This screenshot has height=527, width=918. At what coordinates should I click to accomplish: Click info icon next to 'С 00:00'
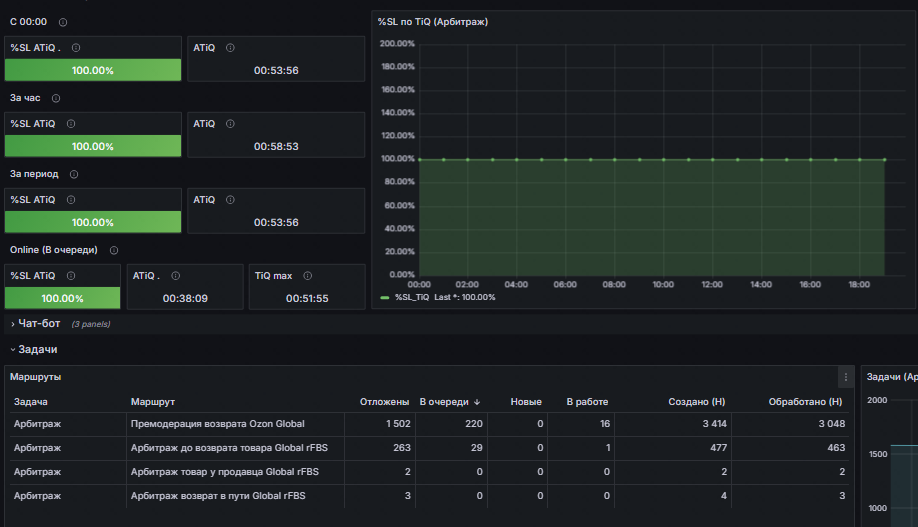coord(63,22)
